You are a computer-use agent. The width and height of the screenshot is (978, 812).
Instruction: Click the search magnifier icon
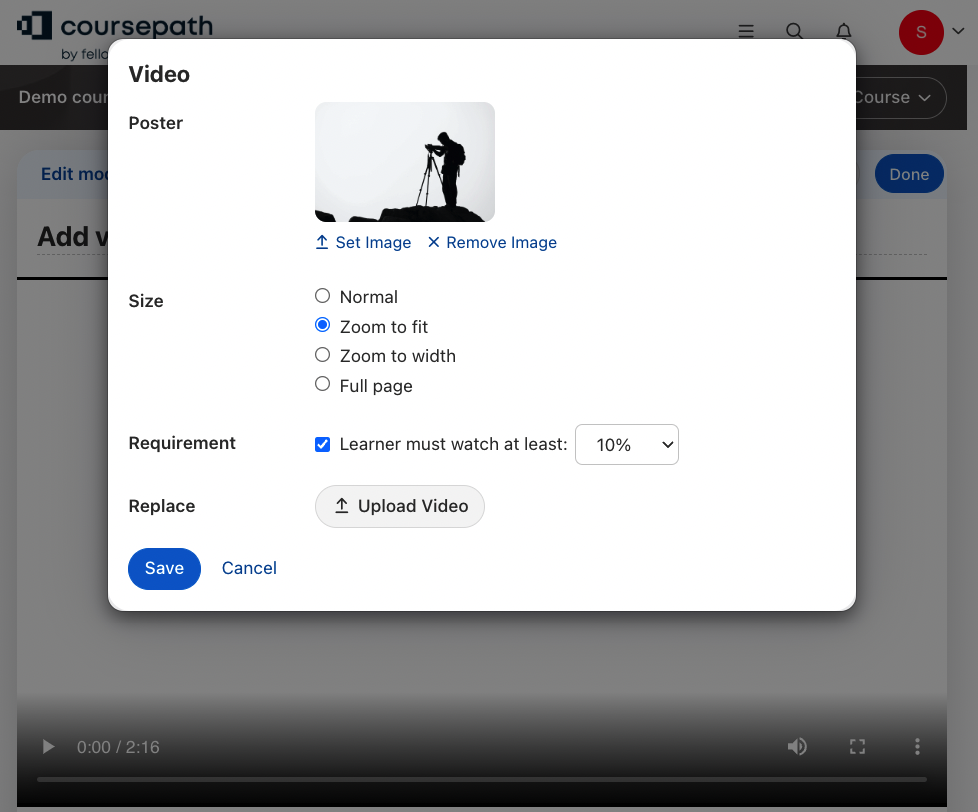(794, 31)
